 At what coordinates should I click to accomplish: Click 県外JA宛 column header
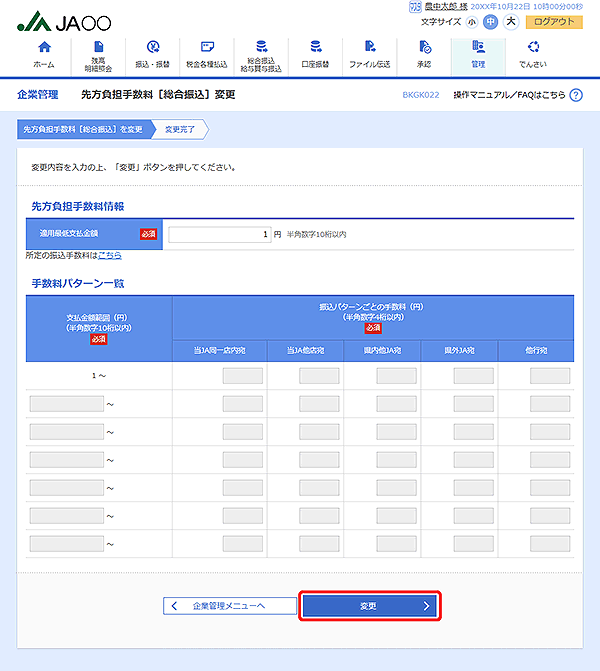click(x=459, y=350)
